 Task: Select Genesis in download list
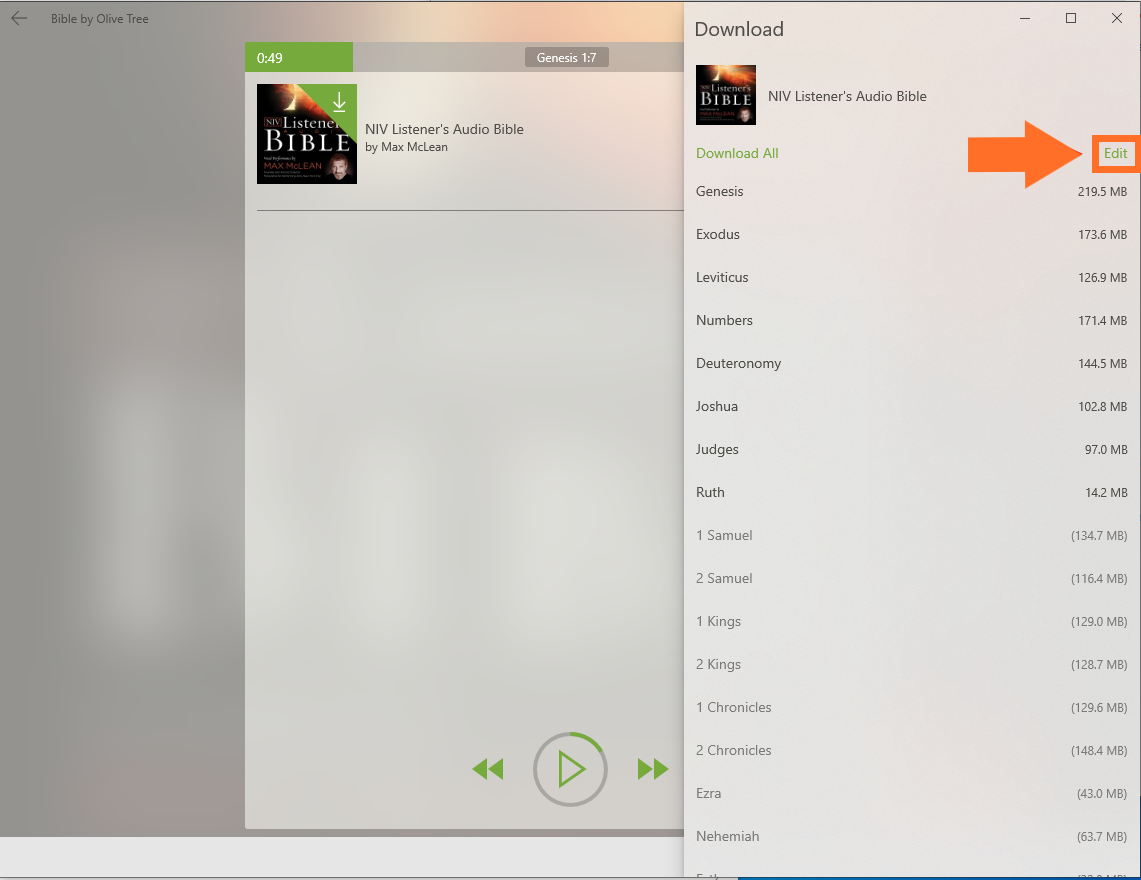click(720, 191)
